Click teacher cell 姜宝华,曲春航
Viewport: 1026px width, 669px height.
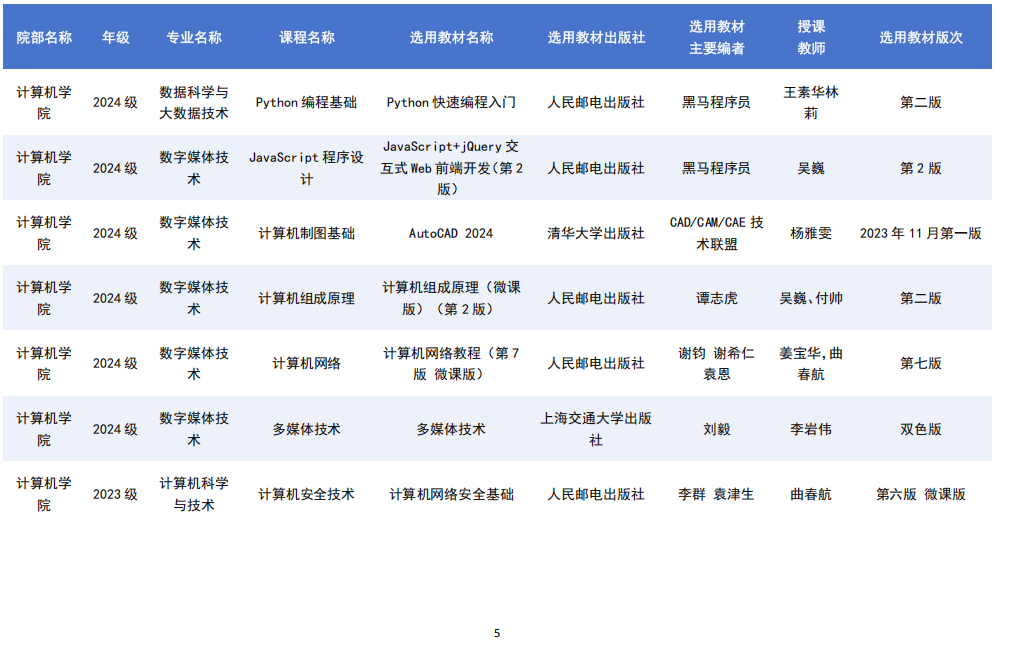811,363
